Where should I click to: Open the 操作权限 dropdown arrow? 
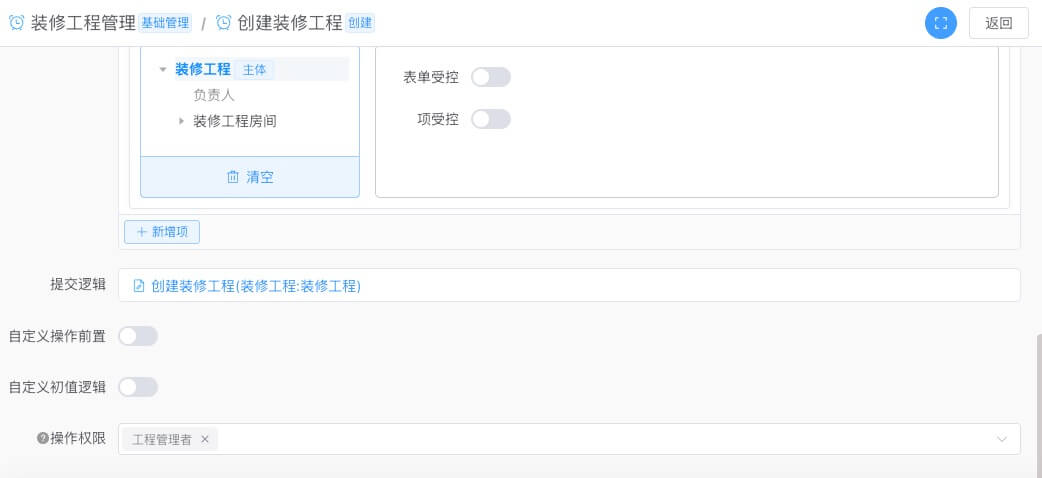click(1001, 439)
